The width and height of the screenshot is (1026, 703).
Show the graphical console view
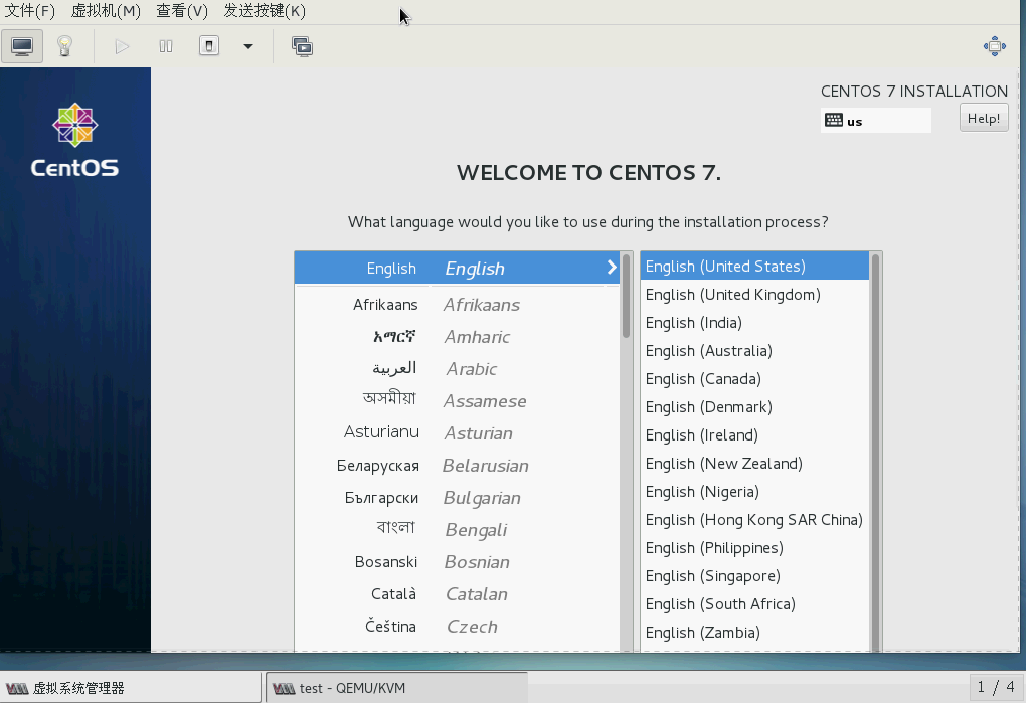pyautogui.click(x=22, y=46)
